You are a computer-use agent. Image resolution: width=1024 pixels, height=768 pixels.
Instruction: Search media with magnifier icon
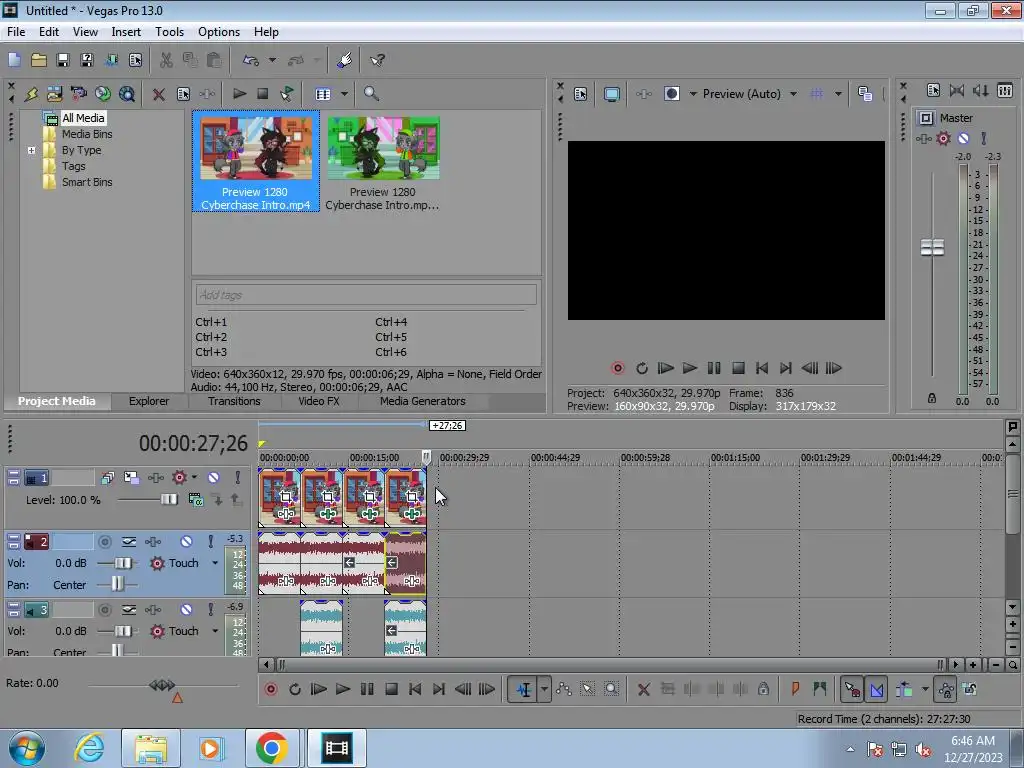point(371,93)
